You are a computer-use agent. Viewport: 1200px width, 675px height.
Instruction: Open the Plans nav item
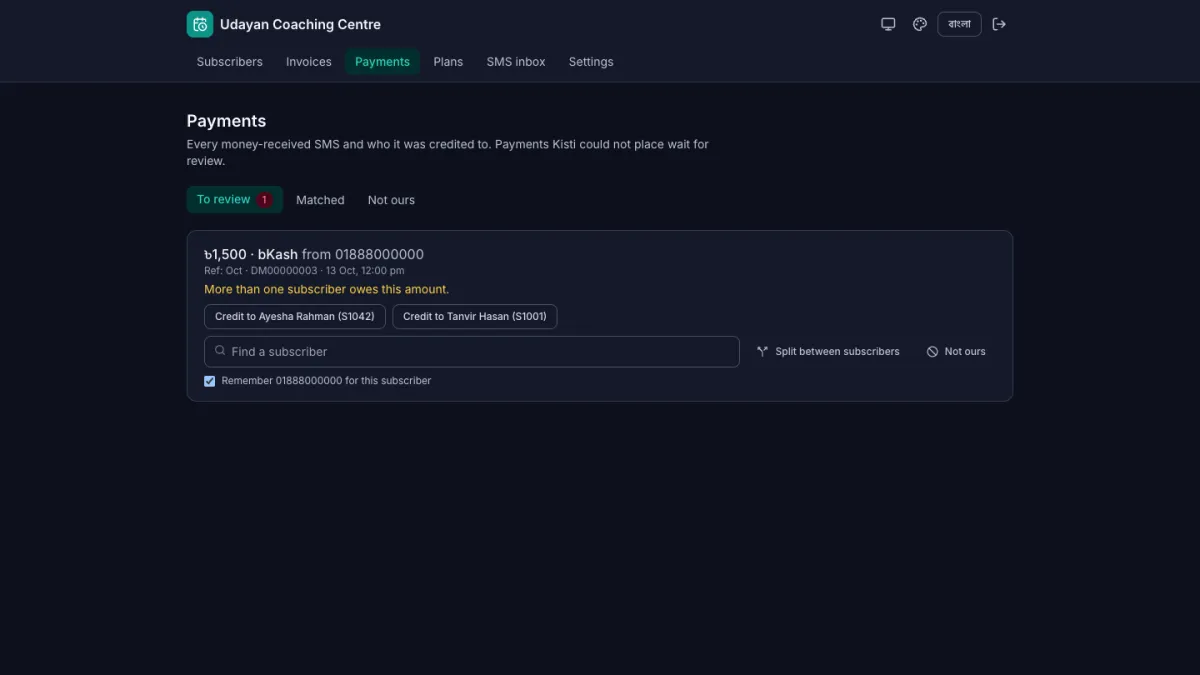[x=448, y=62]
